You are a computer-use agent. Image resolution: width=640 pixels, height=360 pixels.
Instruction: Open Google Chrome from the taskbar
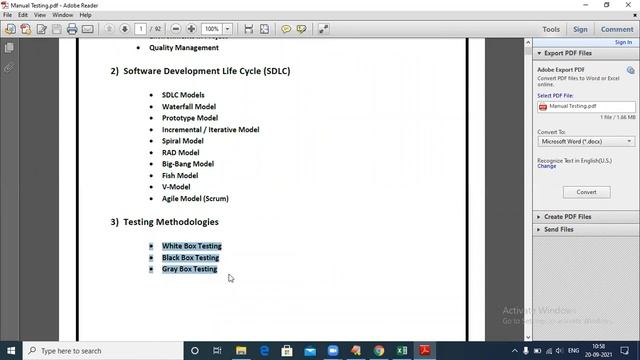379,351
